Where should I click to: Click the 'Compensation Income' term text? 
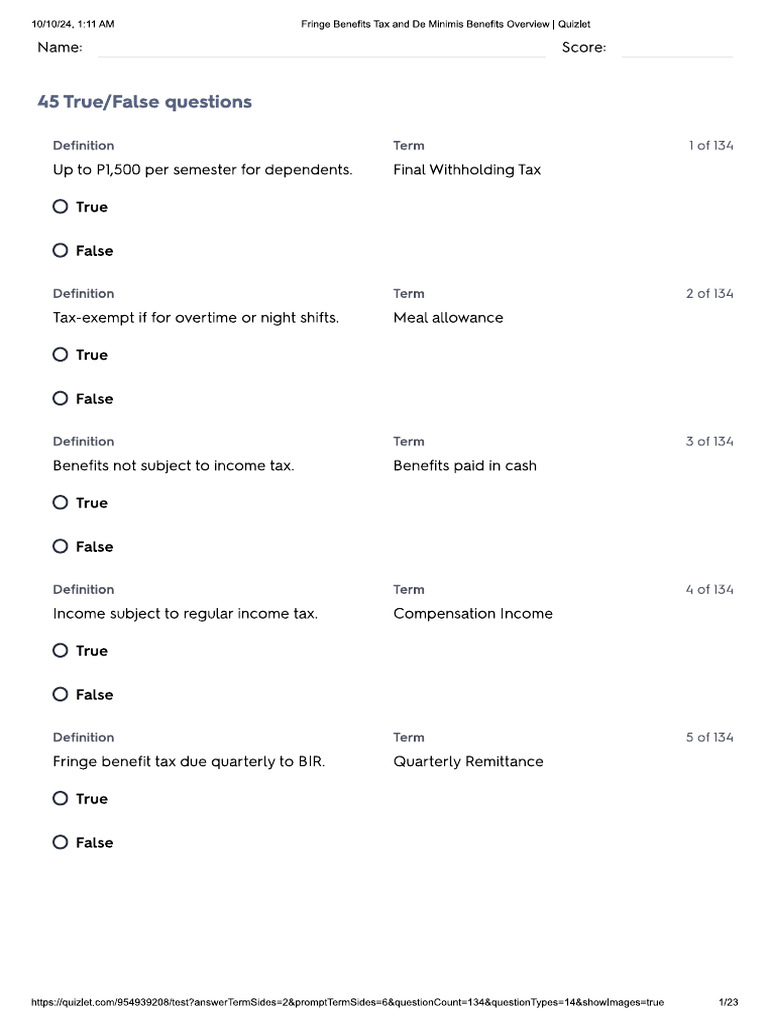473,614
